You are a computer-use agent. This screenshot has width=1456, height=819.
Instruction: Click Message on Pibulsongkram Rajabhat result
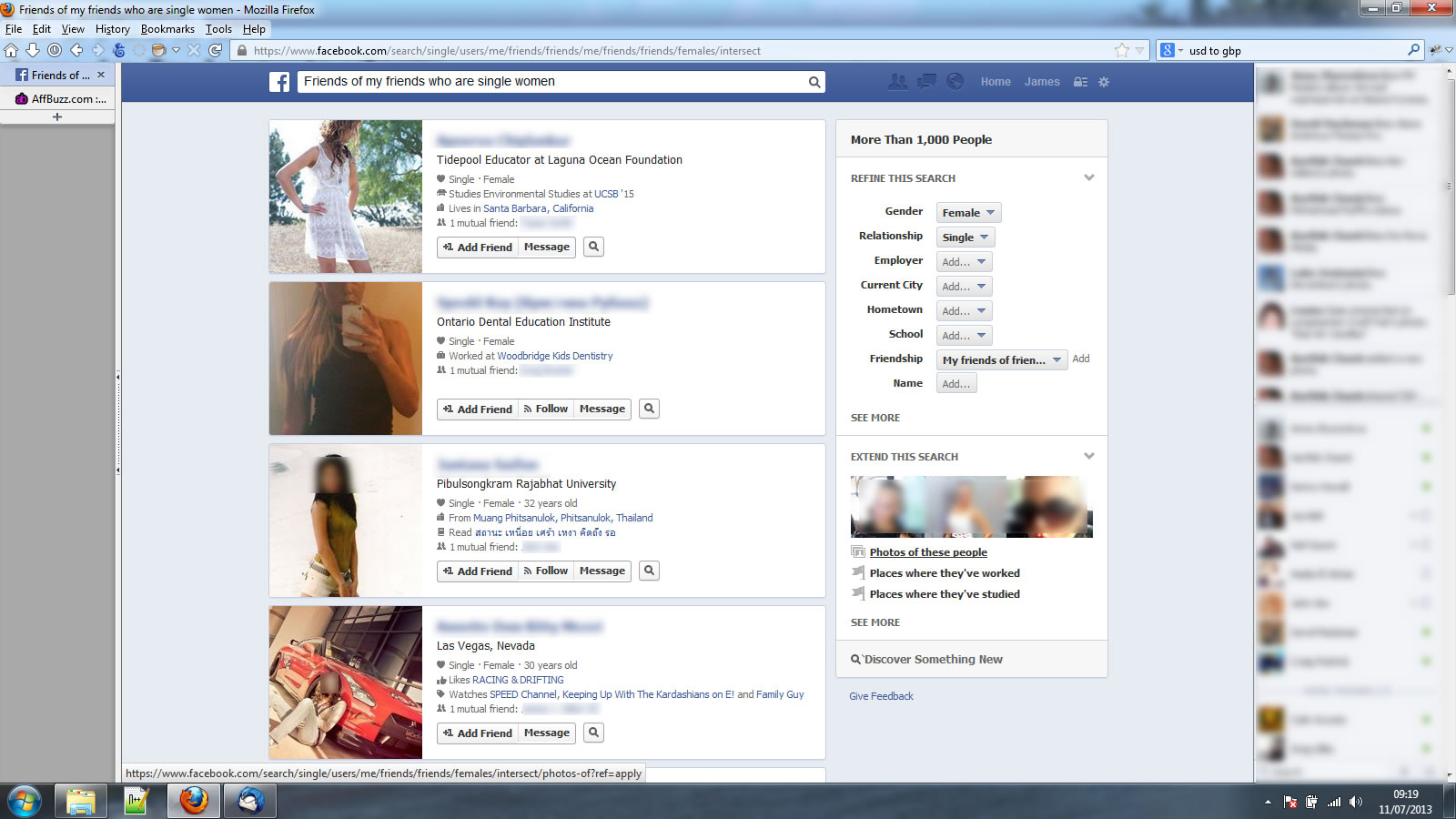coord(602,571)
